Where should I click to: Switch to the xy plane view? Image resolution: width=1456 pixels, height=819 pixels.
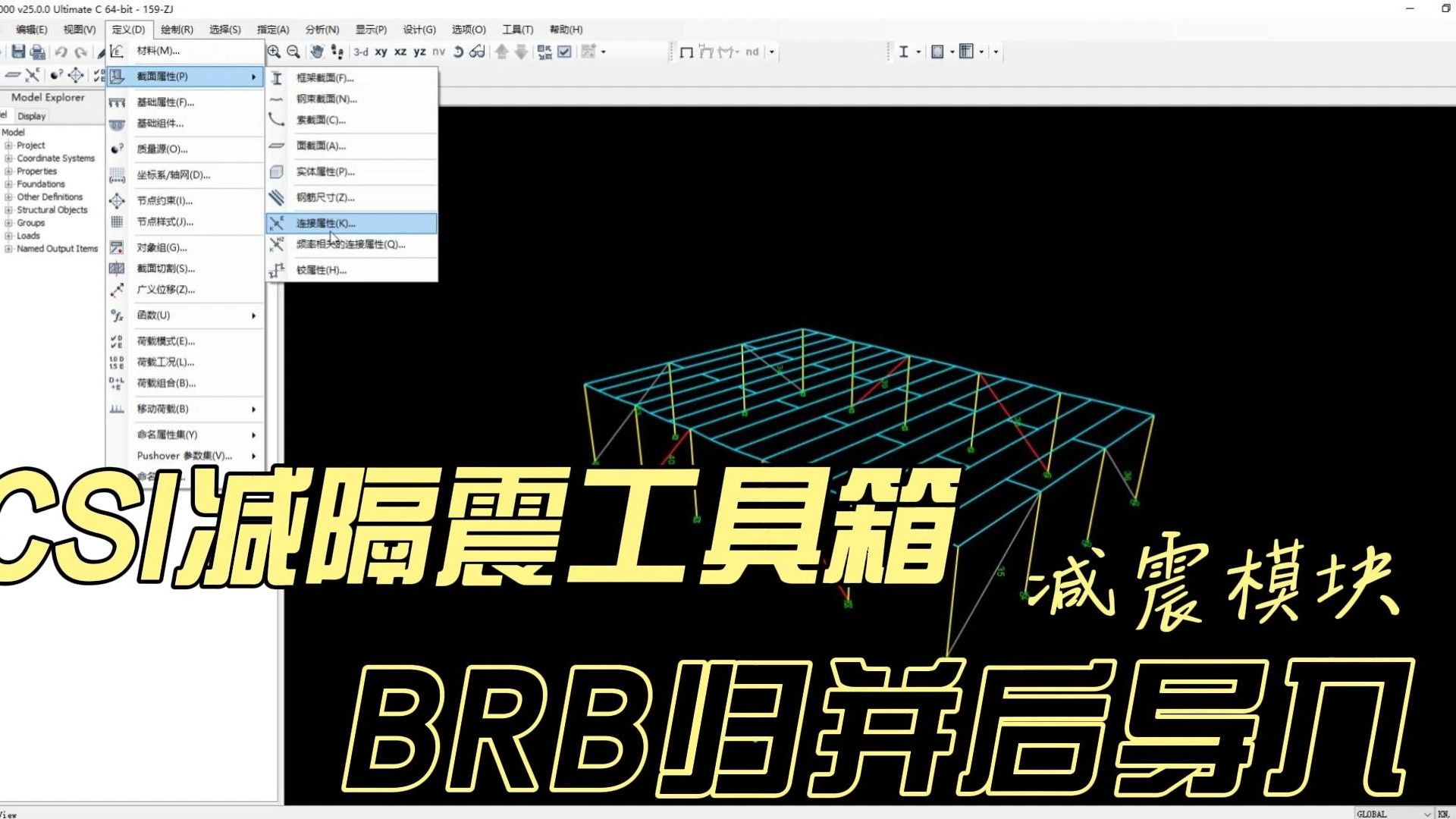(x=381, y=52)
